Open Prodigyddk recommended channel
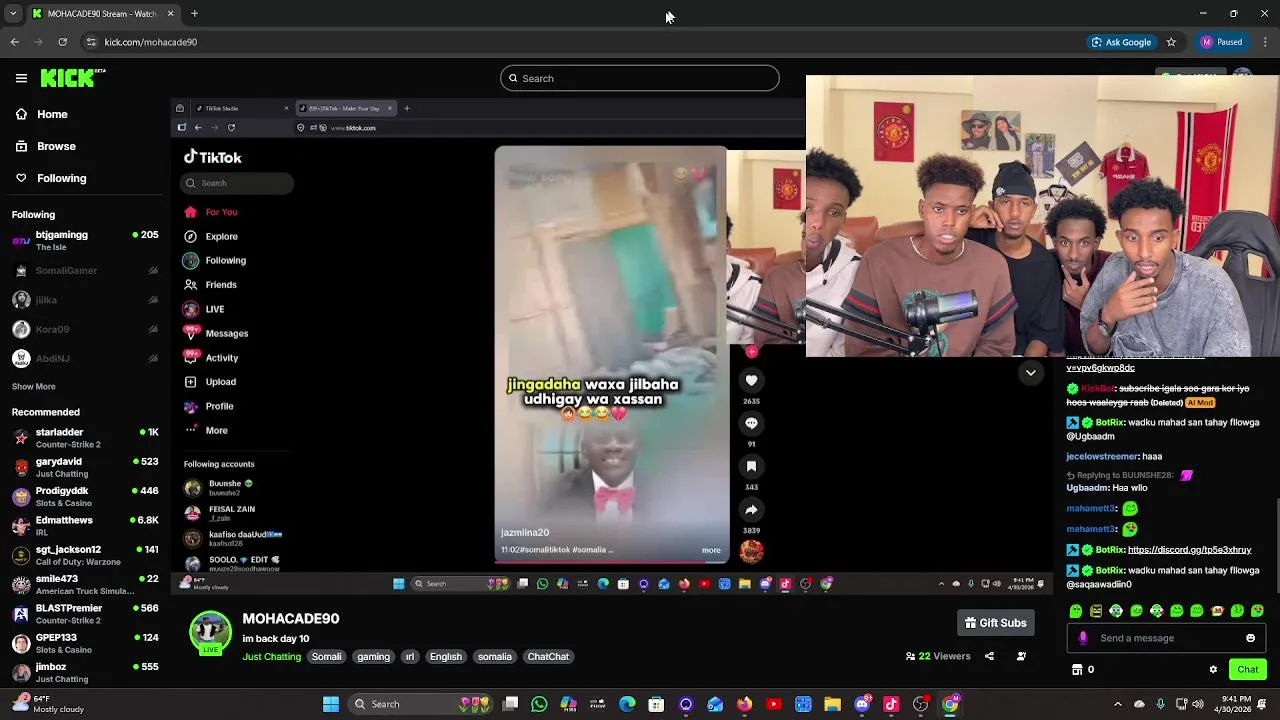The height and width of the screenshot is (720, 1280). 85,496
